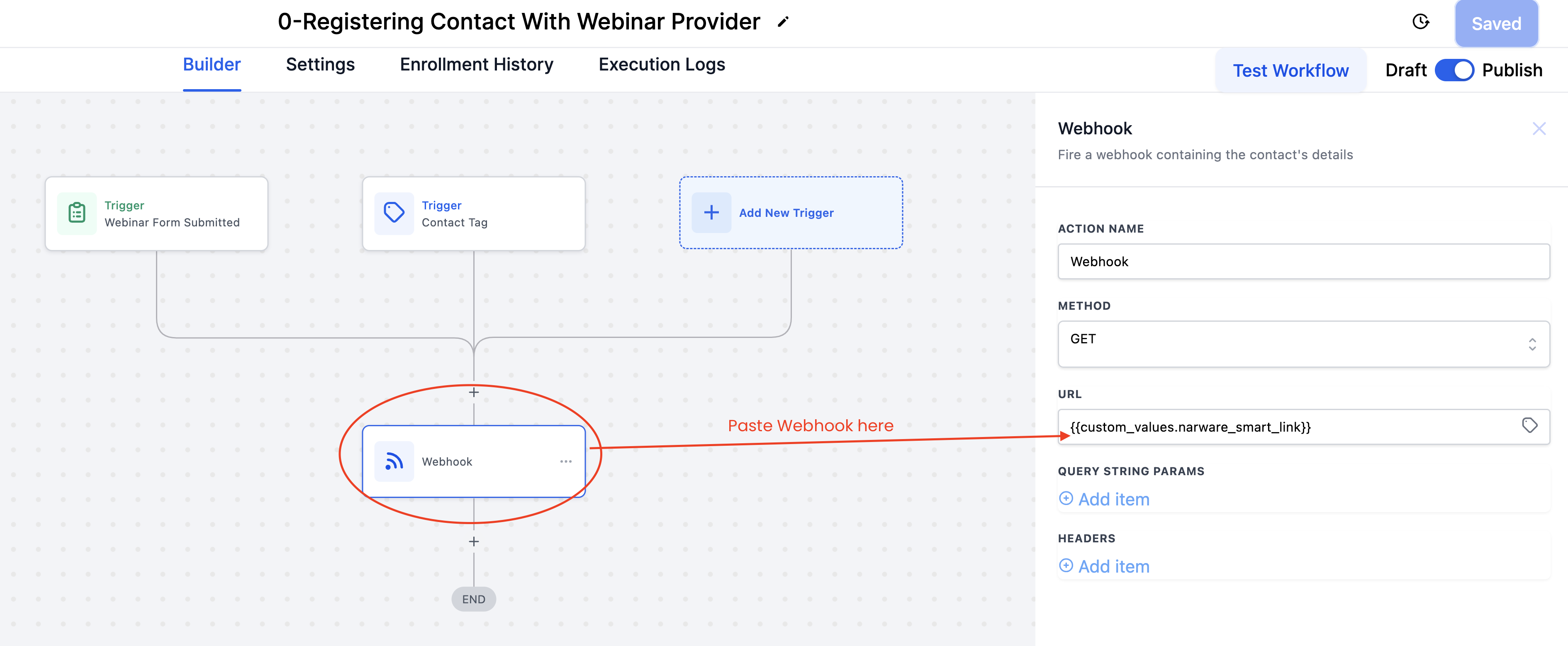Add item under Query String Params
The width and height of the screenshot is (1568, 646).
1104,499
